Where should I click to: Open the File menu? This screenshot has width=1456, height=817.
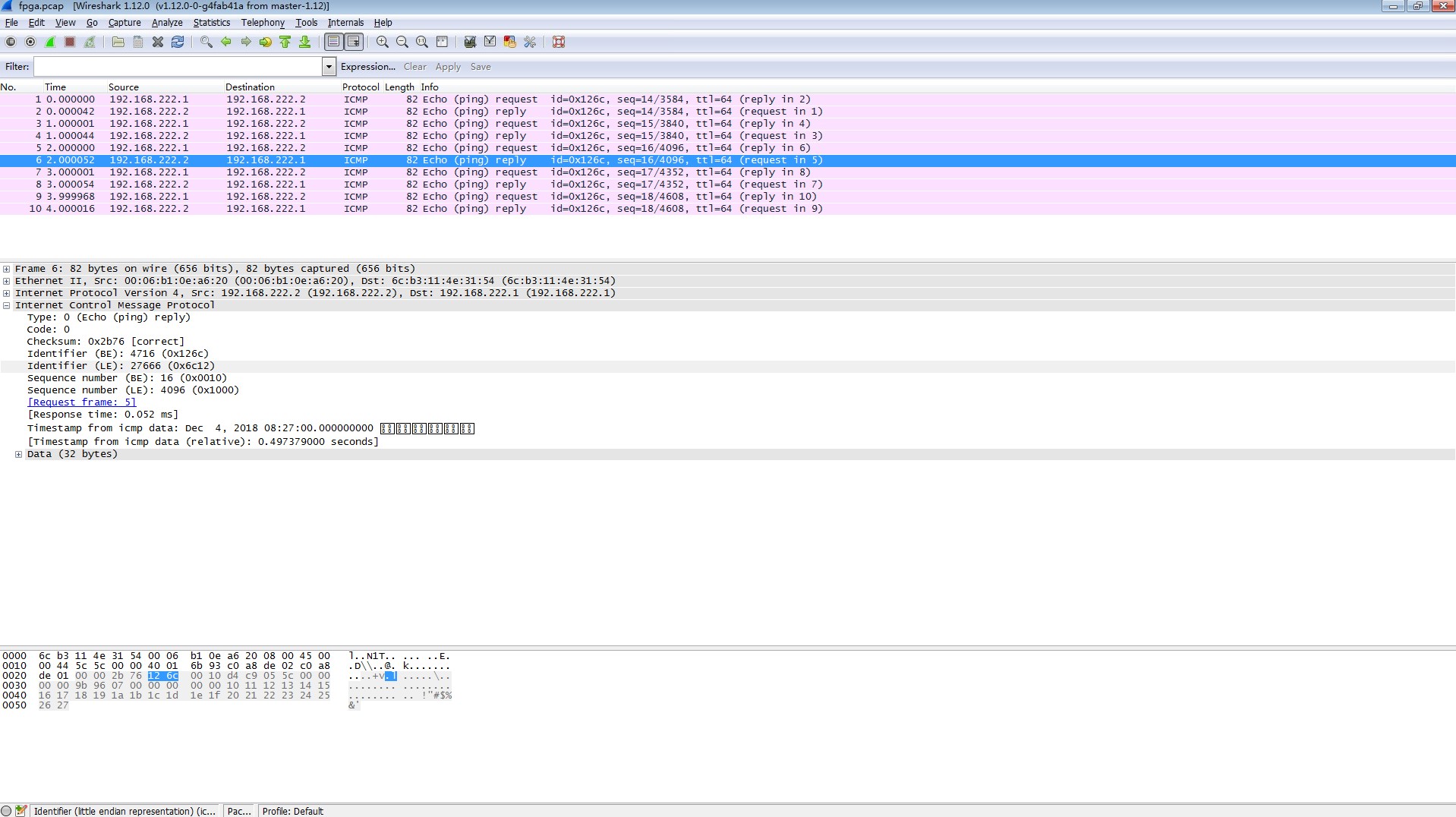pos(11,23)
